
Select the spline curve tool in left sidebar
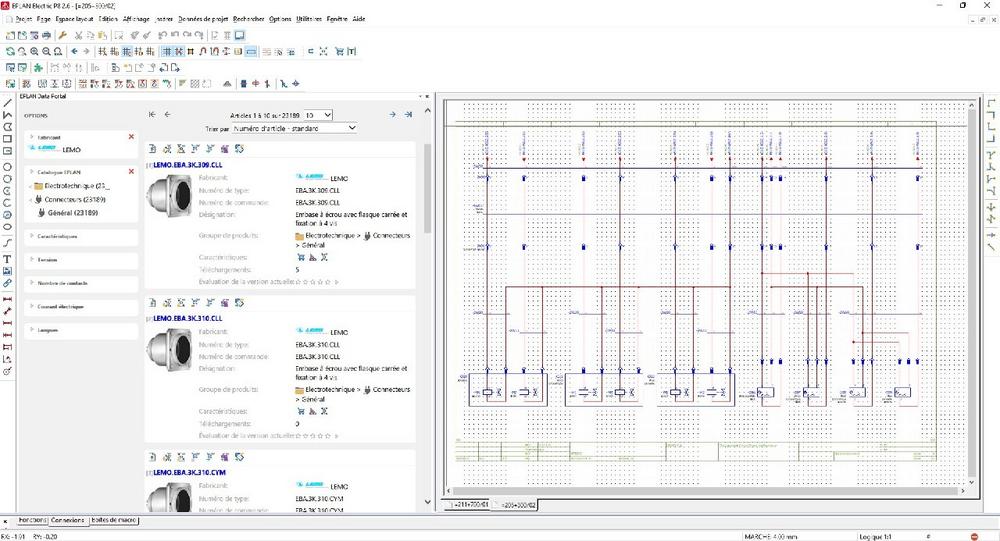[x=7, y=242]
